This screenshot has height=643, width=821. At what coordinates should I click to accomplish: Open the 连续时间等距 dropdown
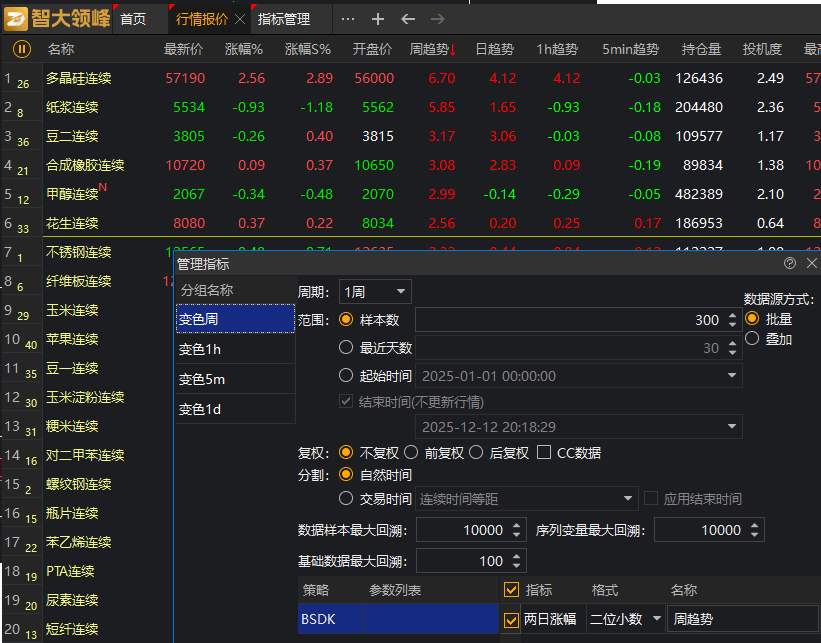pos(527,499)
